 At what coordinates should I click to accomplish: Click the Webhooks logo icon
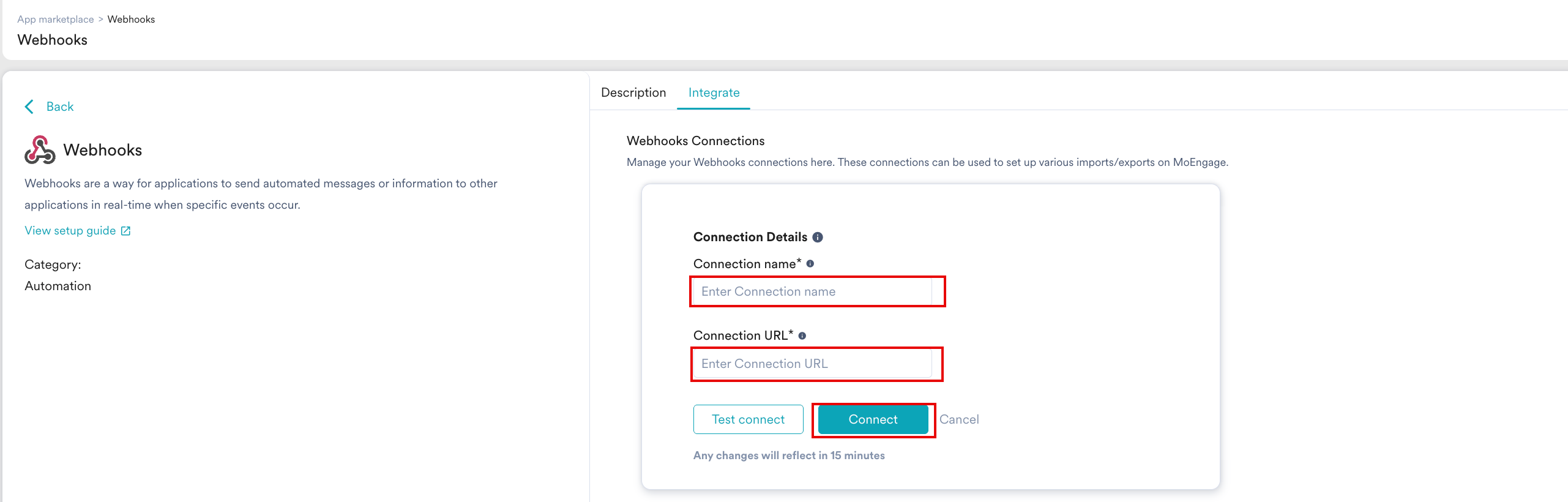40,150
